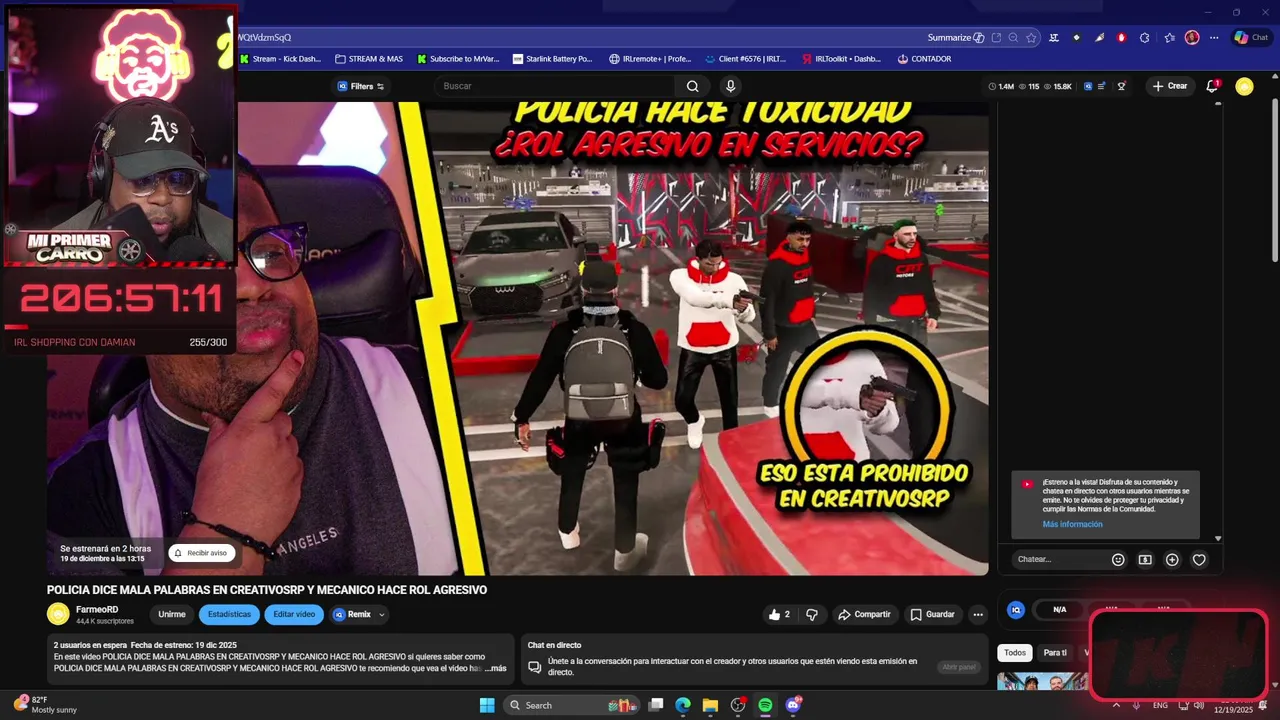This screenshot has height=720, width=1280.
Task: Open Estadísticas for the video
Action: click(x=229, y=615)
